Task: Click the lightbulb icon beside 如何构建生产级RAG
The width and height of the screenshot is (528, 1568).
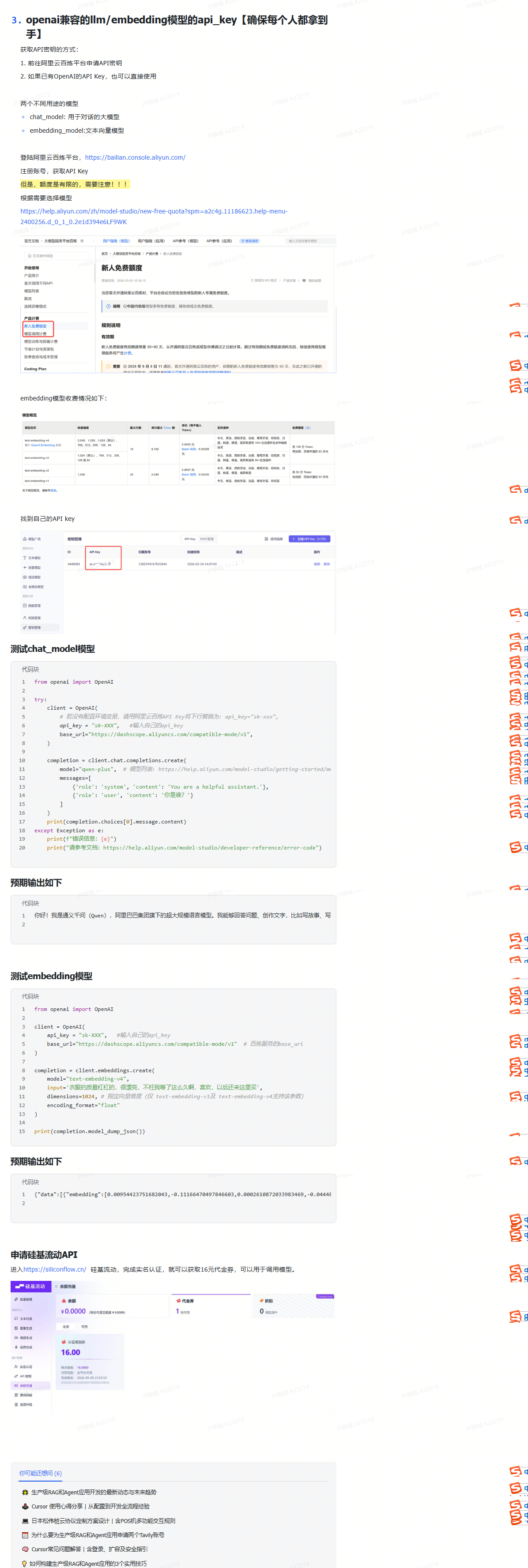Action: pyautogui.click(x=24, y=1563)
